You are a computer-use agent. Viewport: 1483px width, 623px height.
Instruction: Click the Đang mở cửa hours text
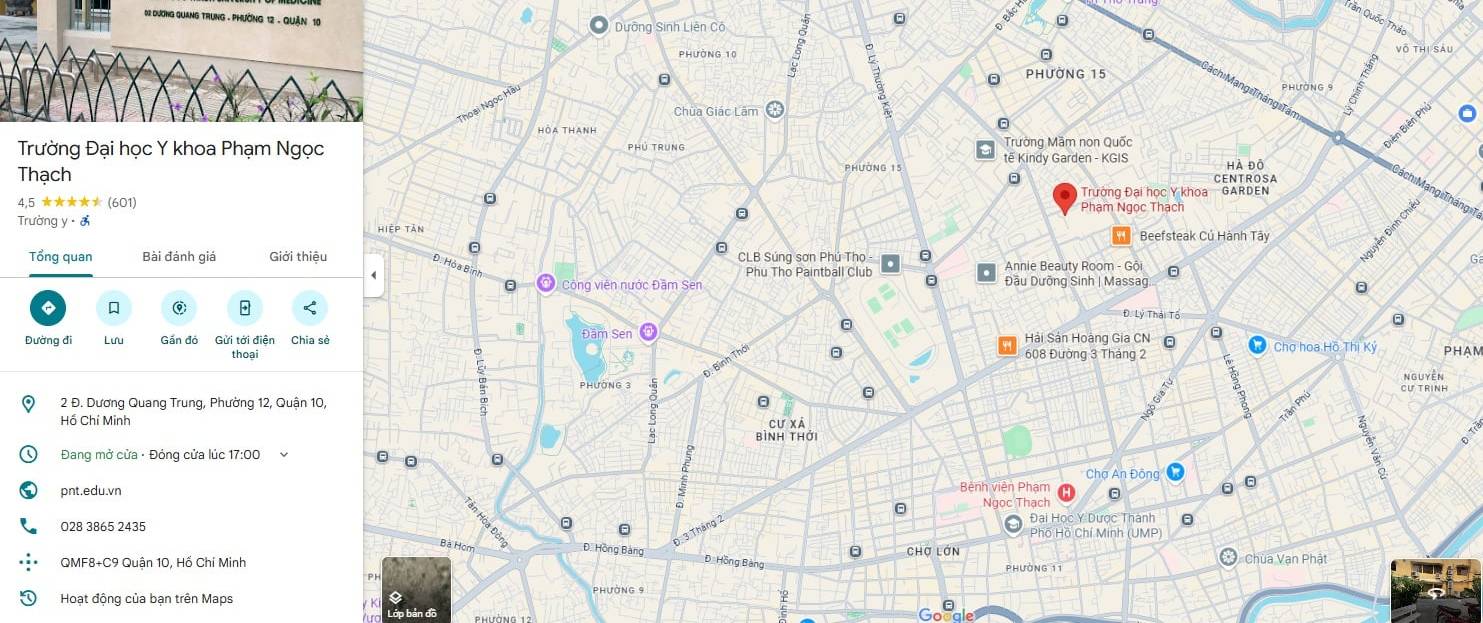coord(99,455)
